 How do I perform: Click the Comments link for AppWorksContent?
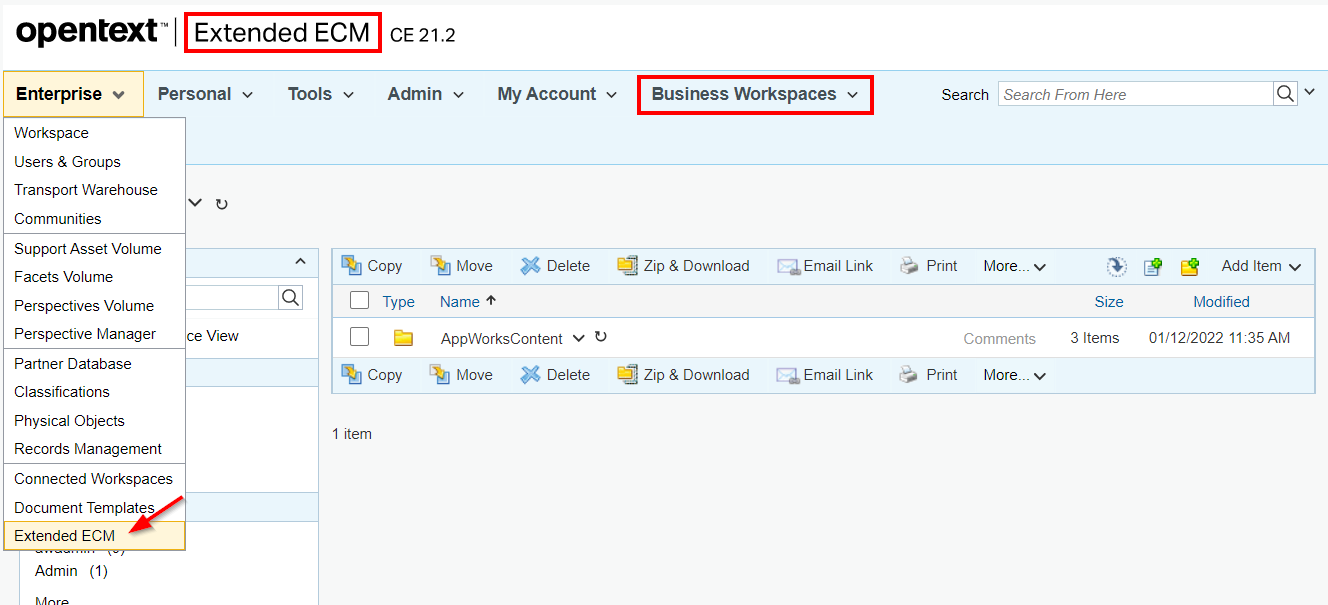click(x=999, y=339)
